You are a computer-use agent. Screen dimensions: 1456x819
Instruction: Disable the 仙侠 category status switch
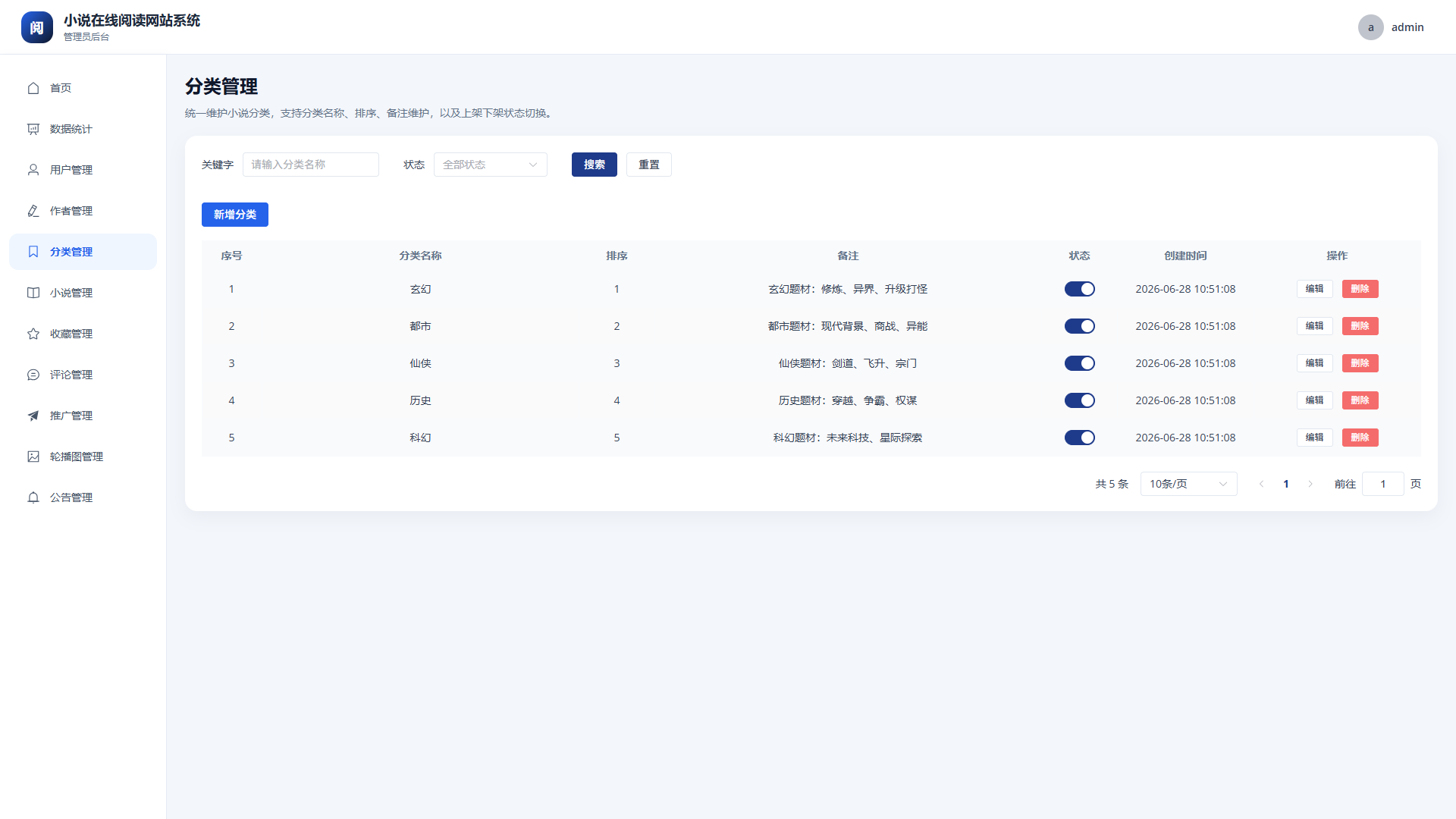point(1079,363)
